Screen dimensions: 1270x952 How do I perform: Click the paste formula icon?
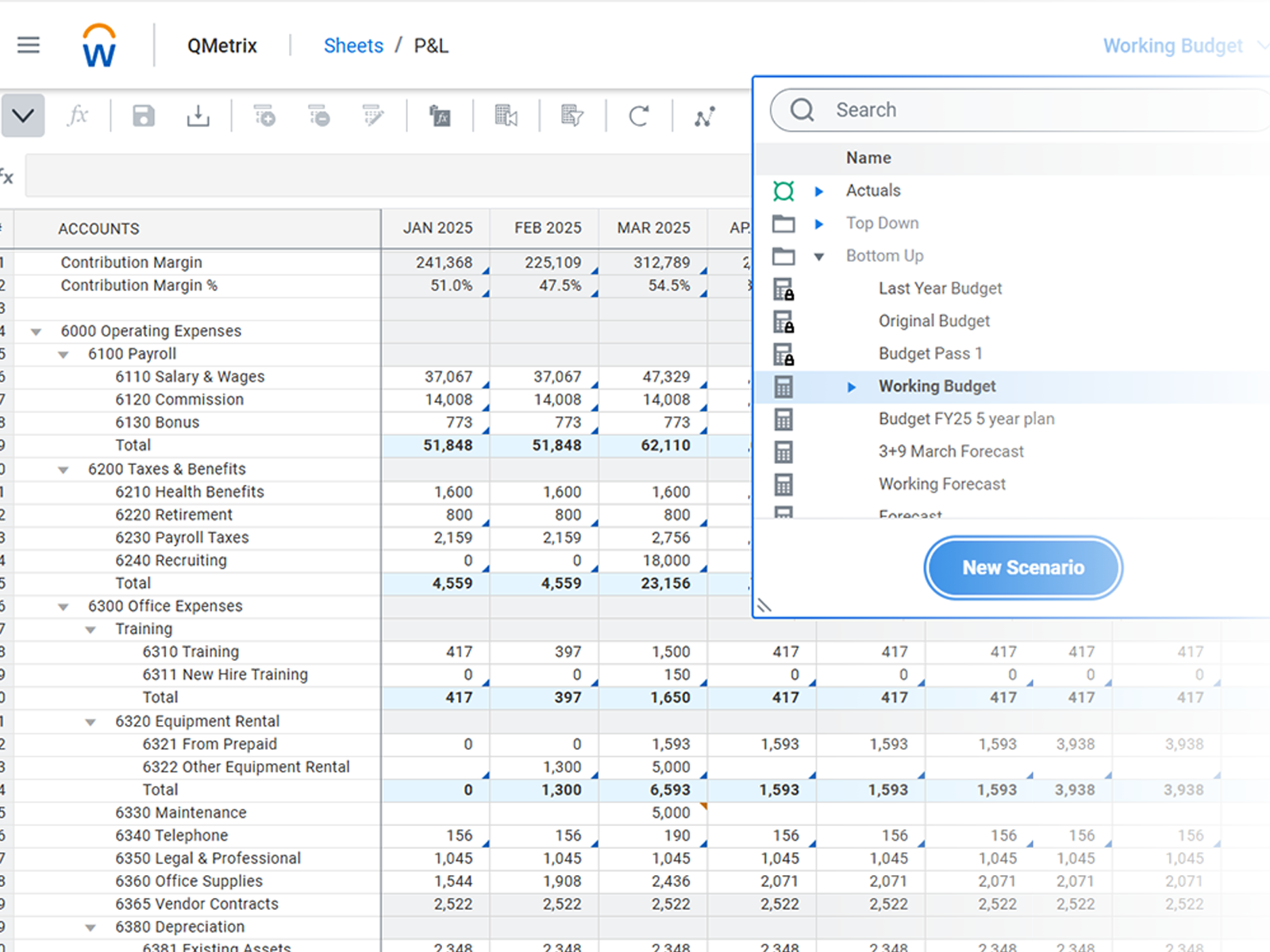(x=440, y=117)
